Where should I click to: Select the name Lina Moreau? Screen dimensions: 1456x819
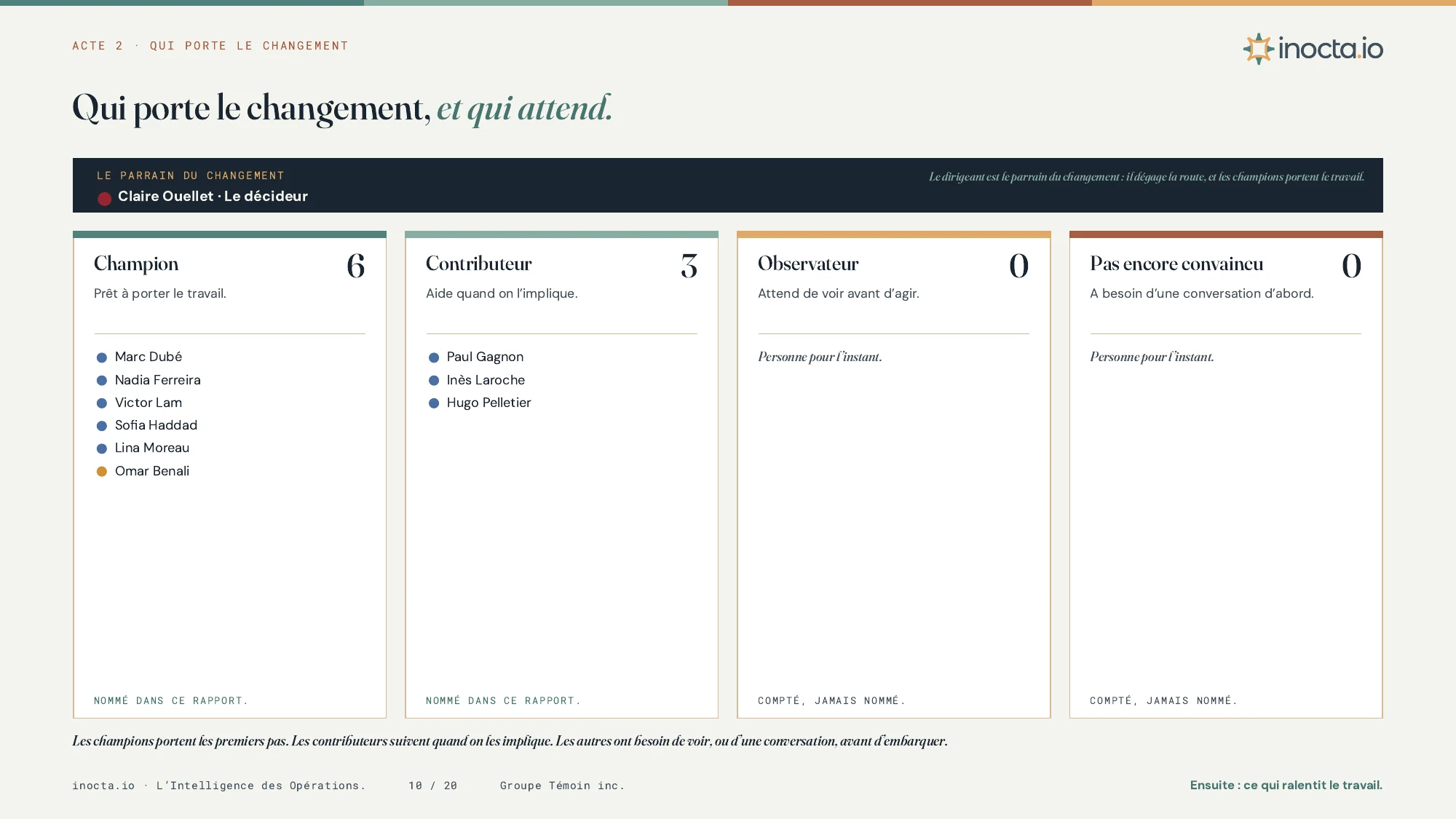(x=152, y=448)
